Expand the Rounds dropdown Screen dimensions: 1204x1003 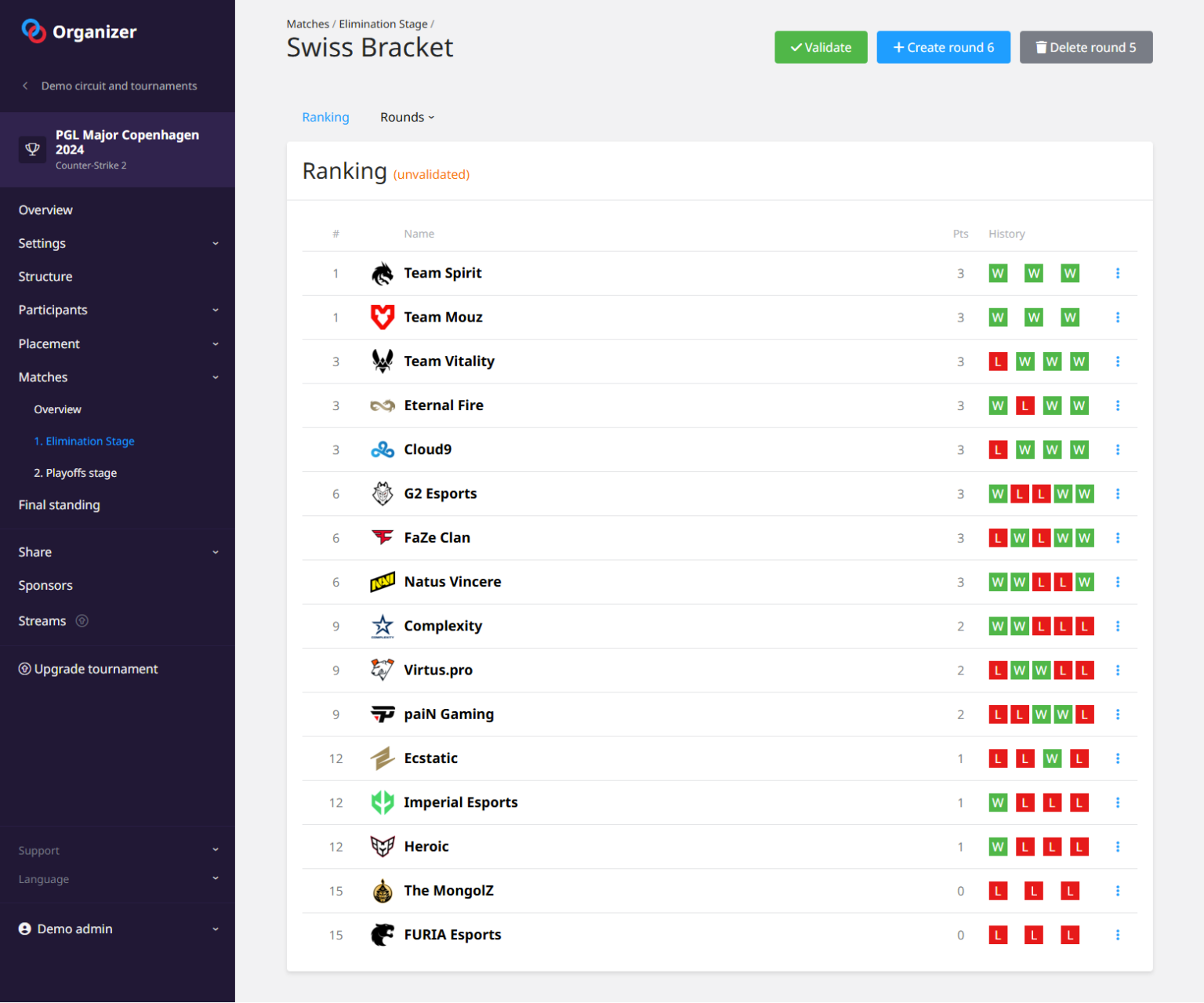point(407,117)
